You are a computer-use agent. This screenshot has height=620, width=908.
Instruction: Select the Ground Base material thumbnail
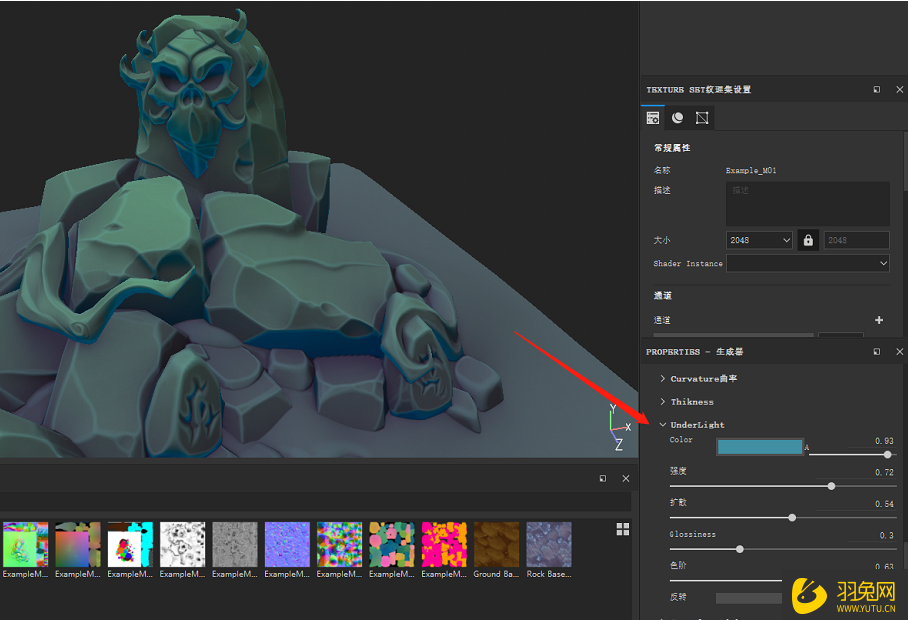coord(497,545)
